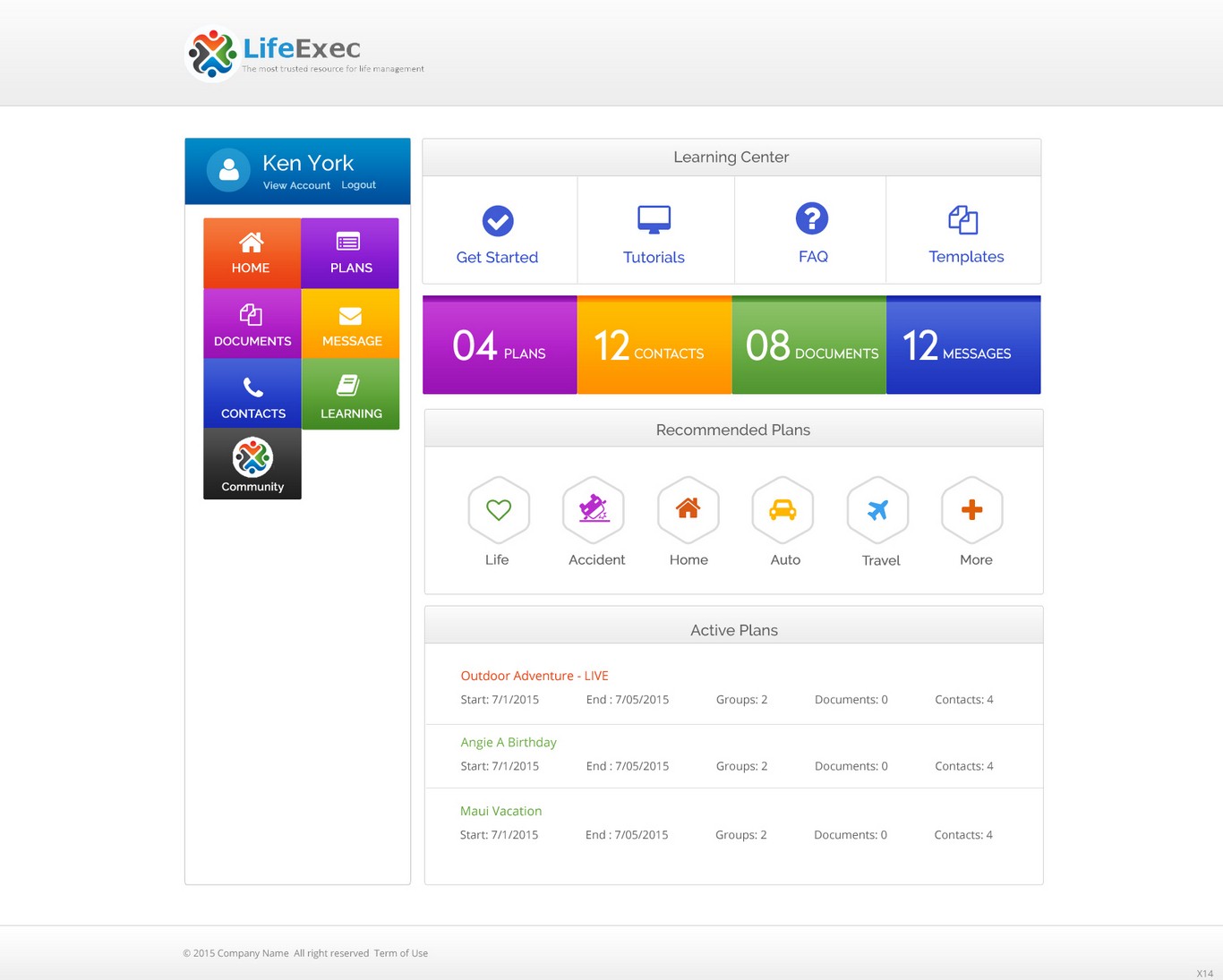1223x980 pixels.
Task: Click the FAQ question mark icon
Action: [x=811, y=218]
